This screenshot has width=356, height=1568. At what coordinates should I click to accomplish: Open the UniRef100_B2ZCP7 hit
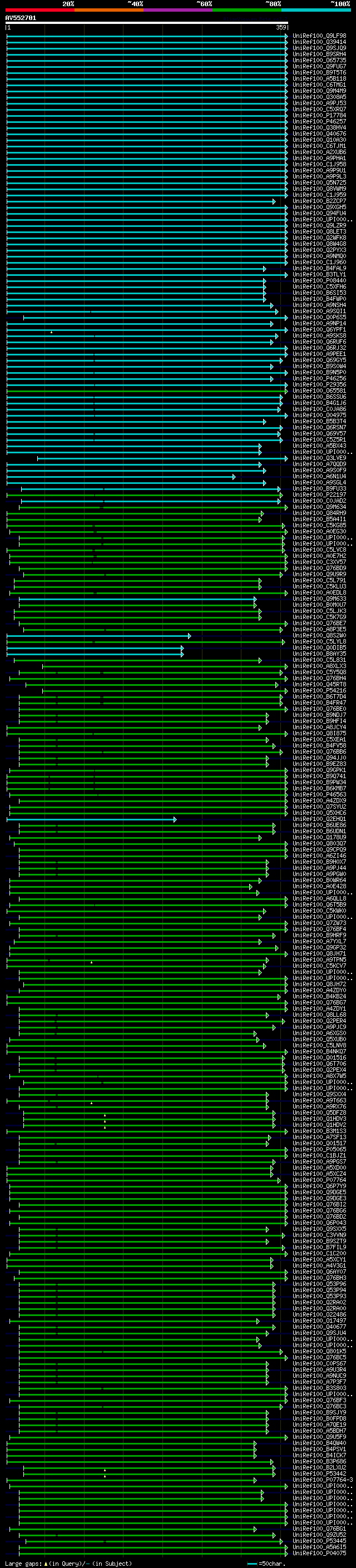click(319, 201)
